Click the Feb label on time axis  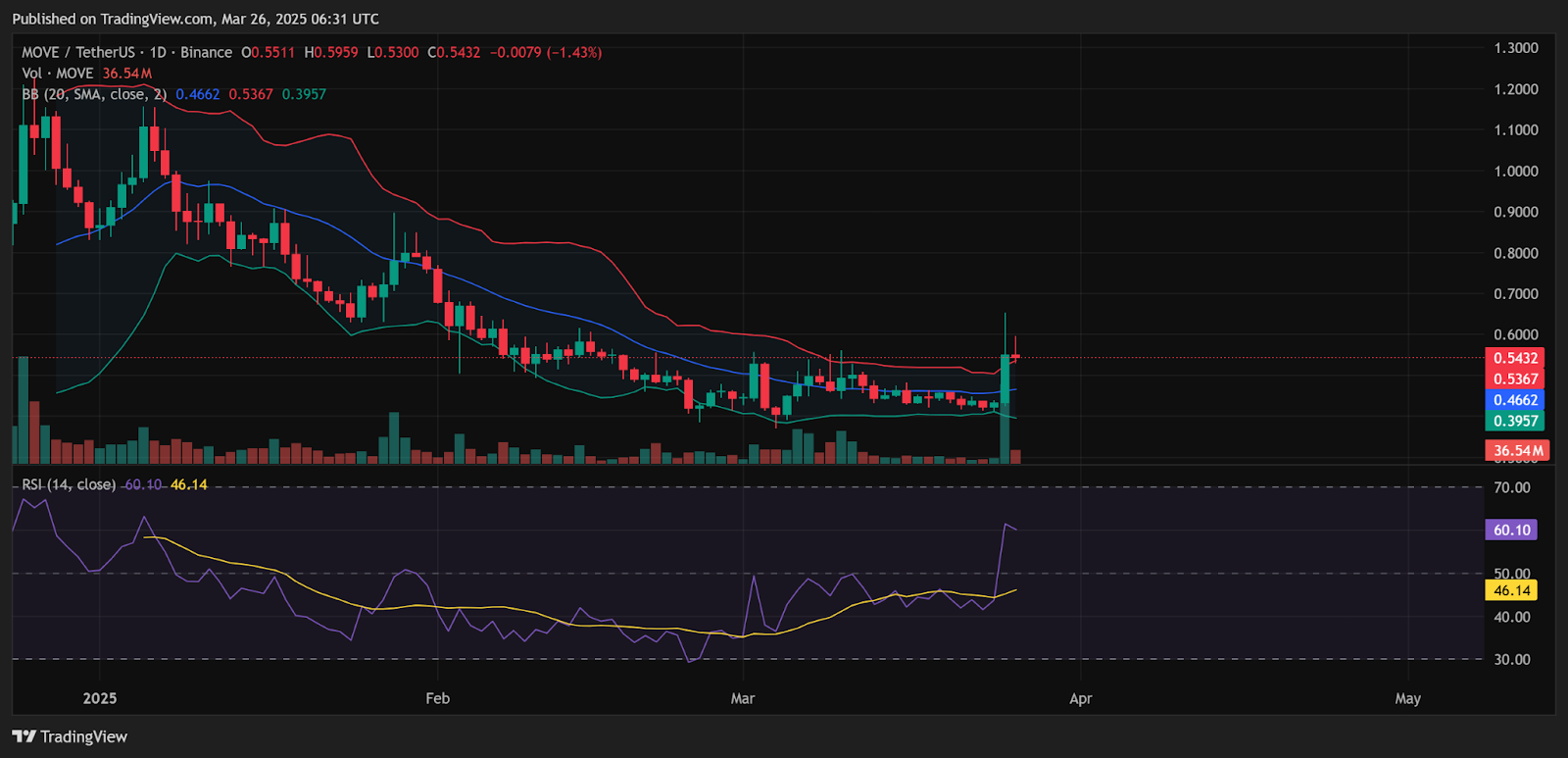(437, 698)
